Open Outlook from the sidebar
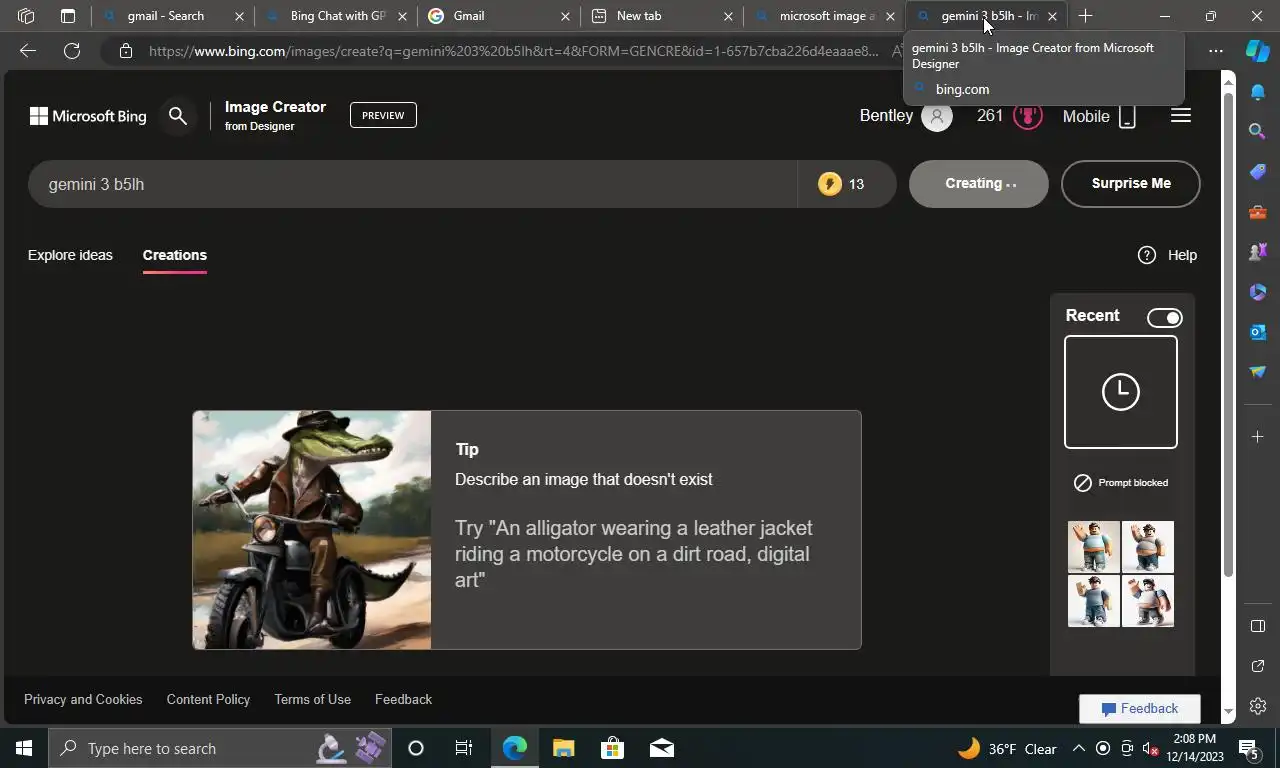 tap(1258, 332)
